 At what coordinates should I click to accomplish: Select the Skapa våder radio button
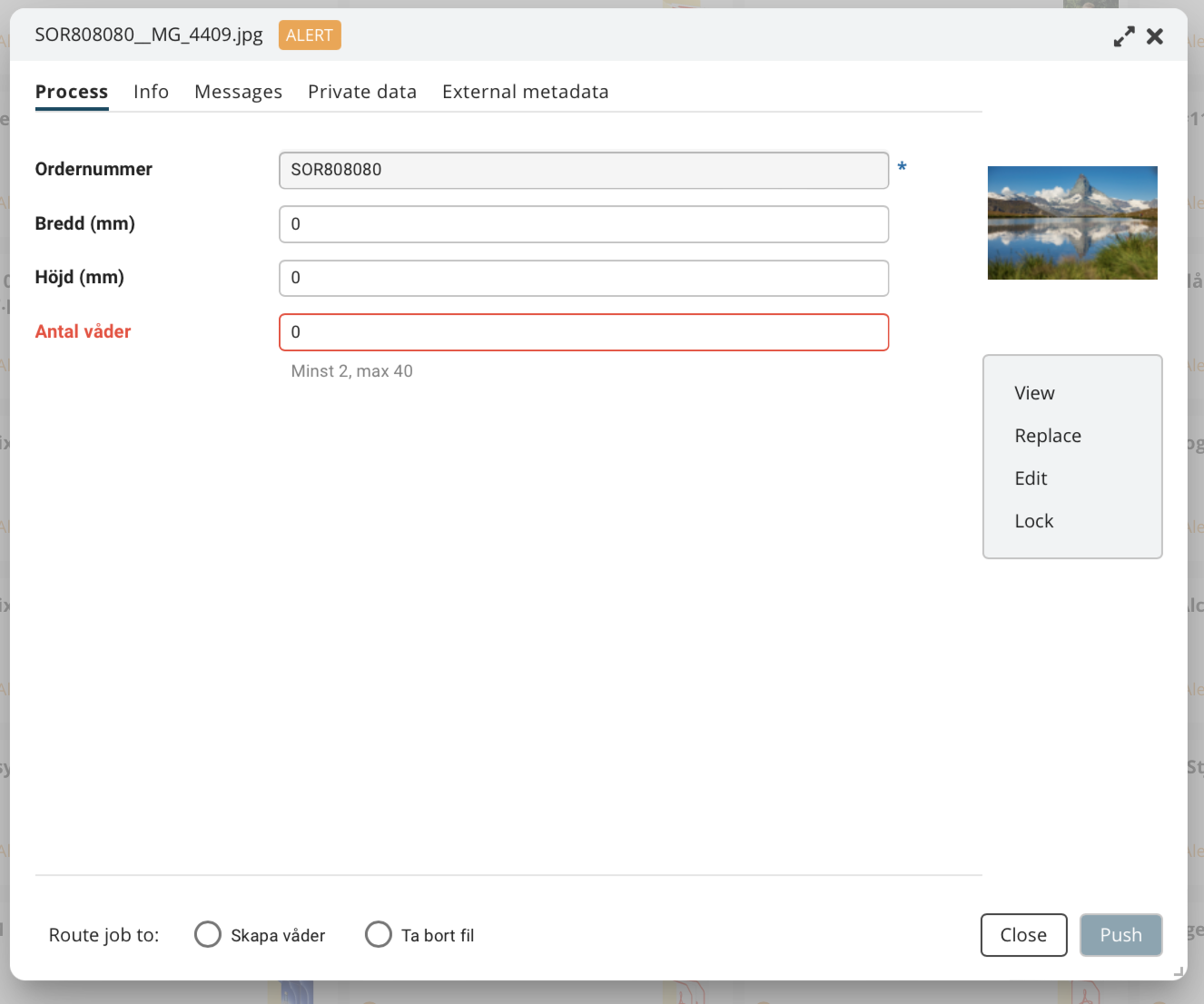pos(208,934)
